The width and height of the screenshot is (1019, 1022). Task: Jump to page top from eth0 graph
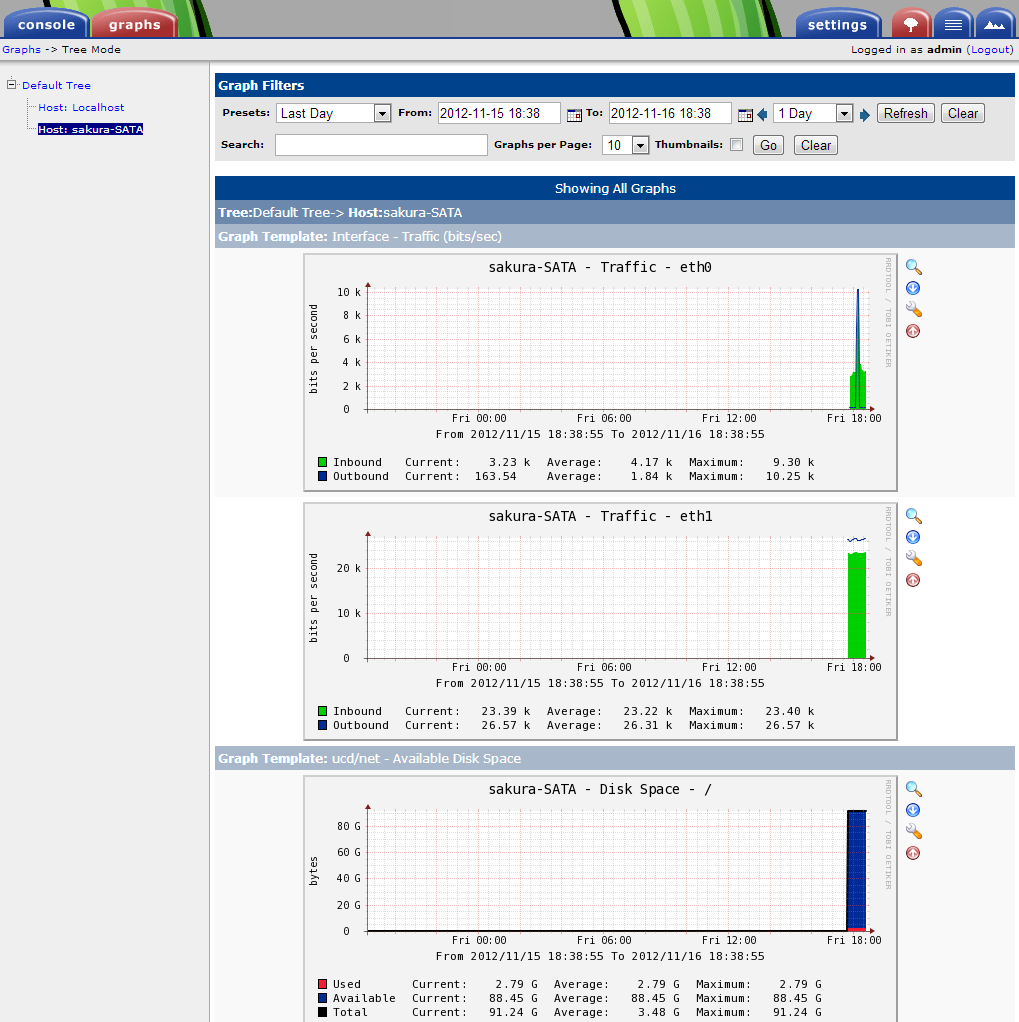tap(913, 332)
